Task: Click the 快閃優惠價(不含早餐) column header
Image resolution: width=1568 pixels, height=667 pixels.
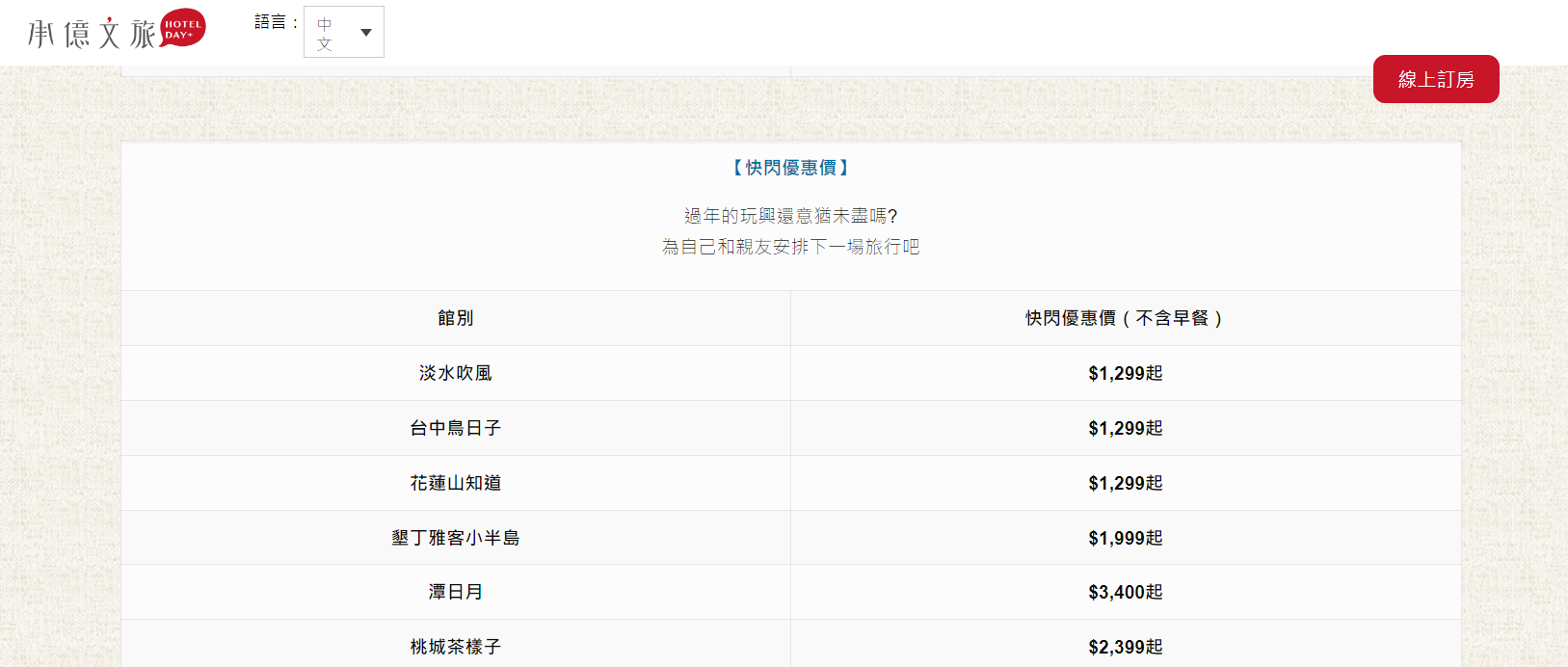Action: click(x=1125, y=318)
